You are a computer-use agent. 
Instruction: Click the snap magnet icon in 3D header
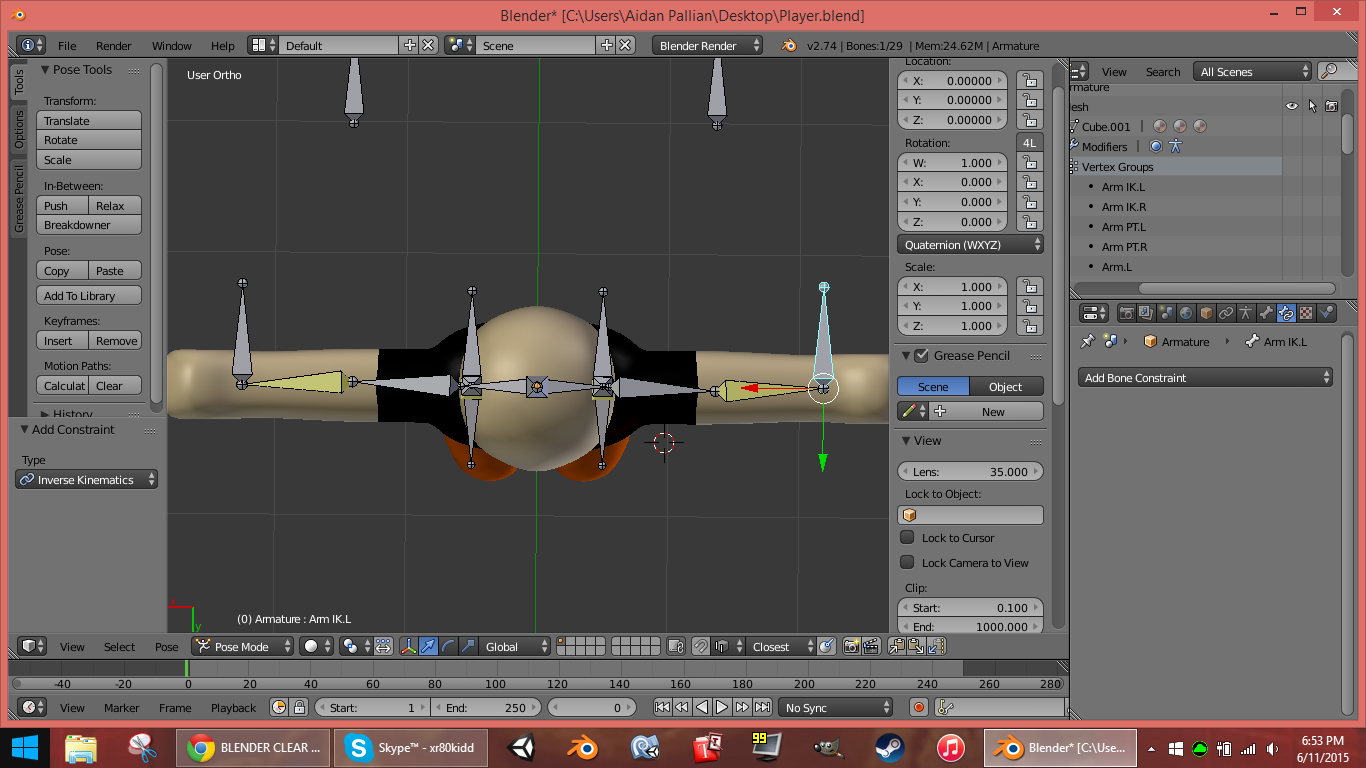701,646
